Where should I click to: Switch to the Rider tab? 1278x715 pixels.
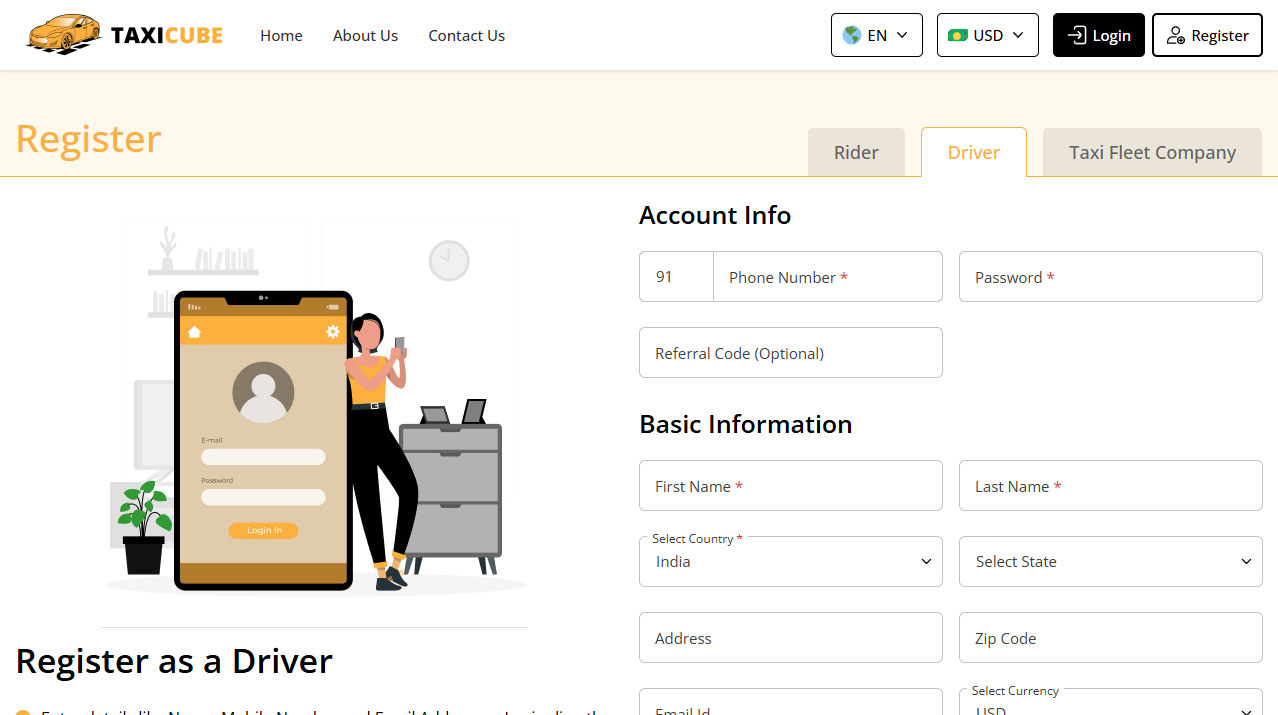tap(856, 152)
